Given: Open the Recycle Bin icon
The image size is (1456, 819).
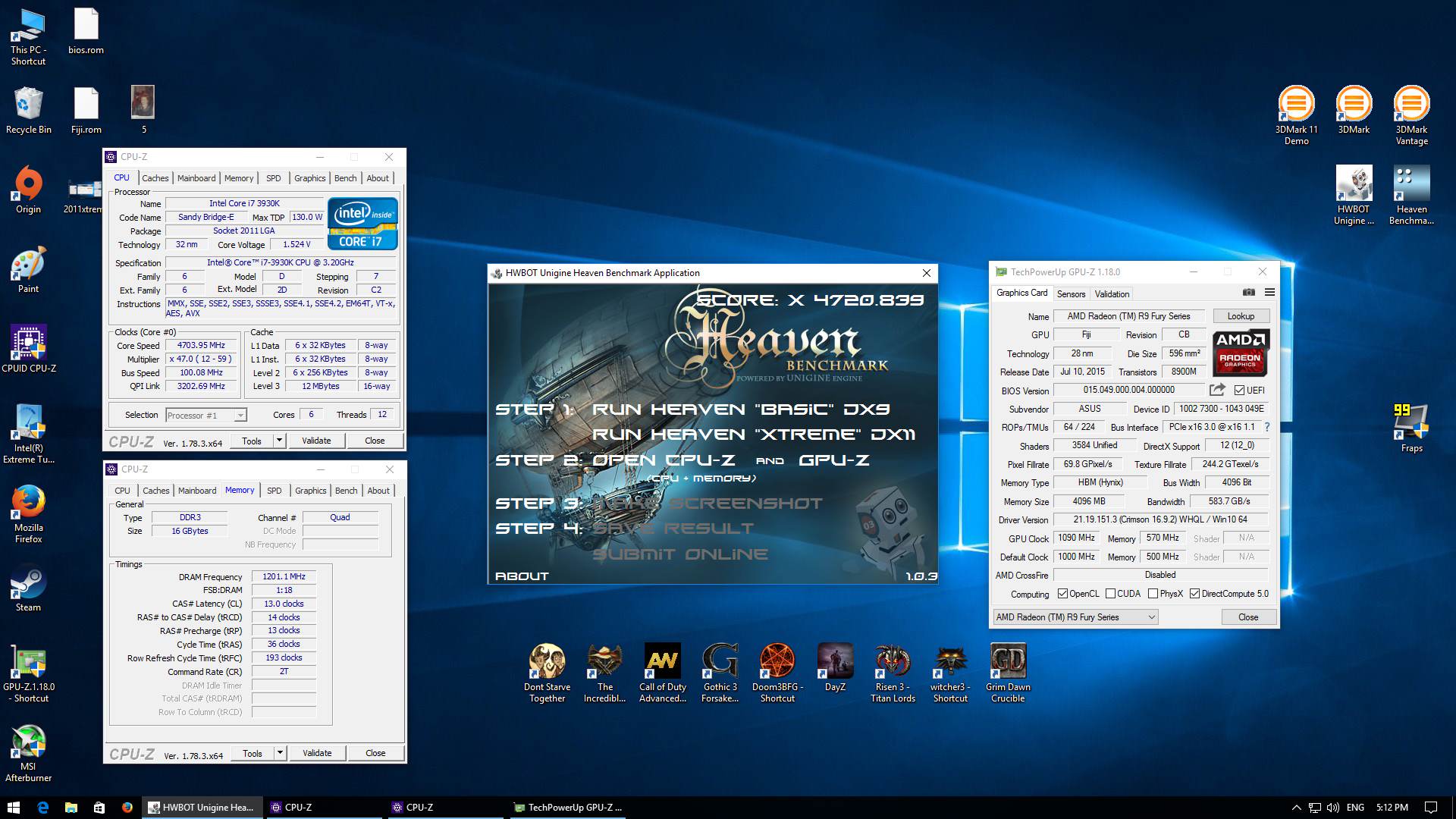Looking at the screenshot, I should pyautogui.click(x=28, y=111).
